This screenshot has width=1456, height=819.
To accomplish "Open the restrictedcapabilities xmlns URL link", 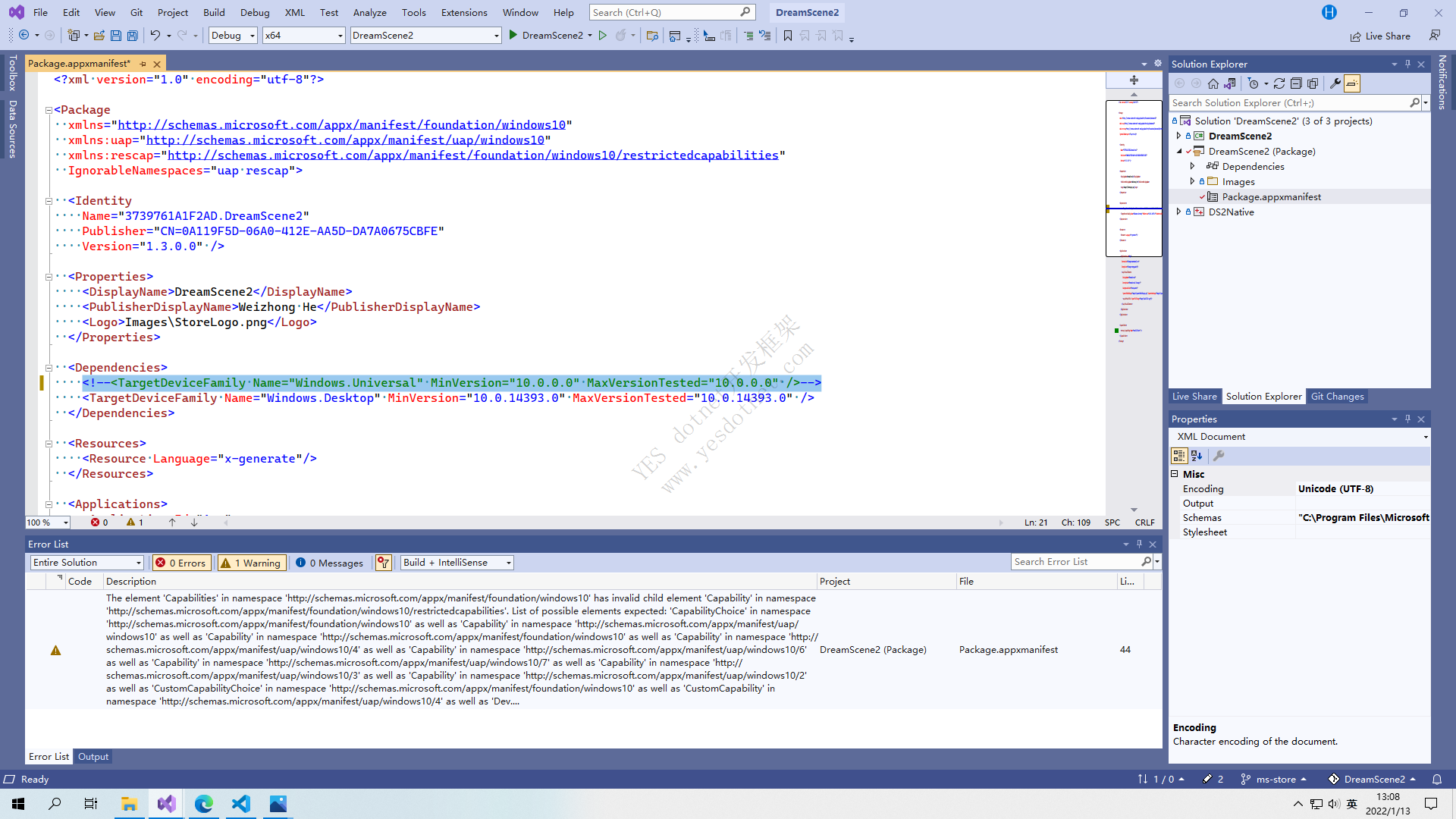I will [473, 155].
